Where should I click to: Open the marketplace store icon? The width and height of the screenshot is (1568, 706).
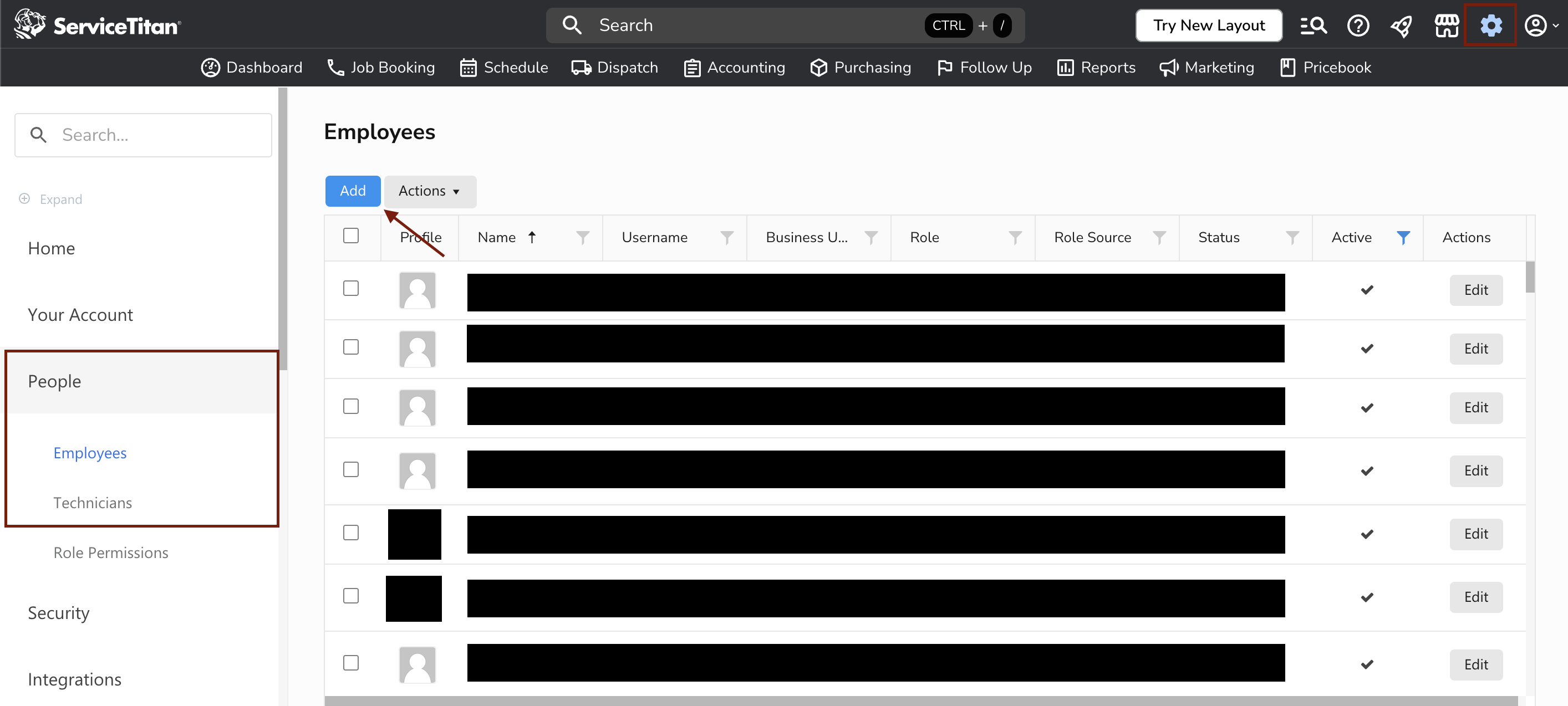click(1446, 25)
